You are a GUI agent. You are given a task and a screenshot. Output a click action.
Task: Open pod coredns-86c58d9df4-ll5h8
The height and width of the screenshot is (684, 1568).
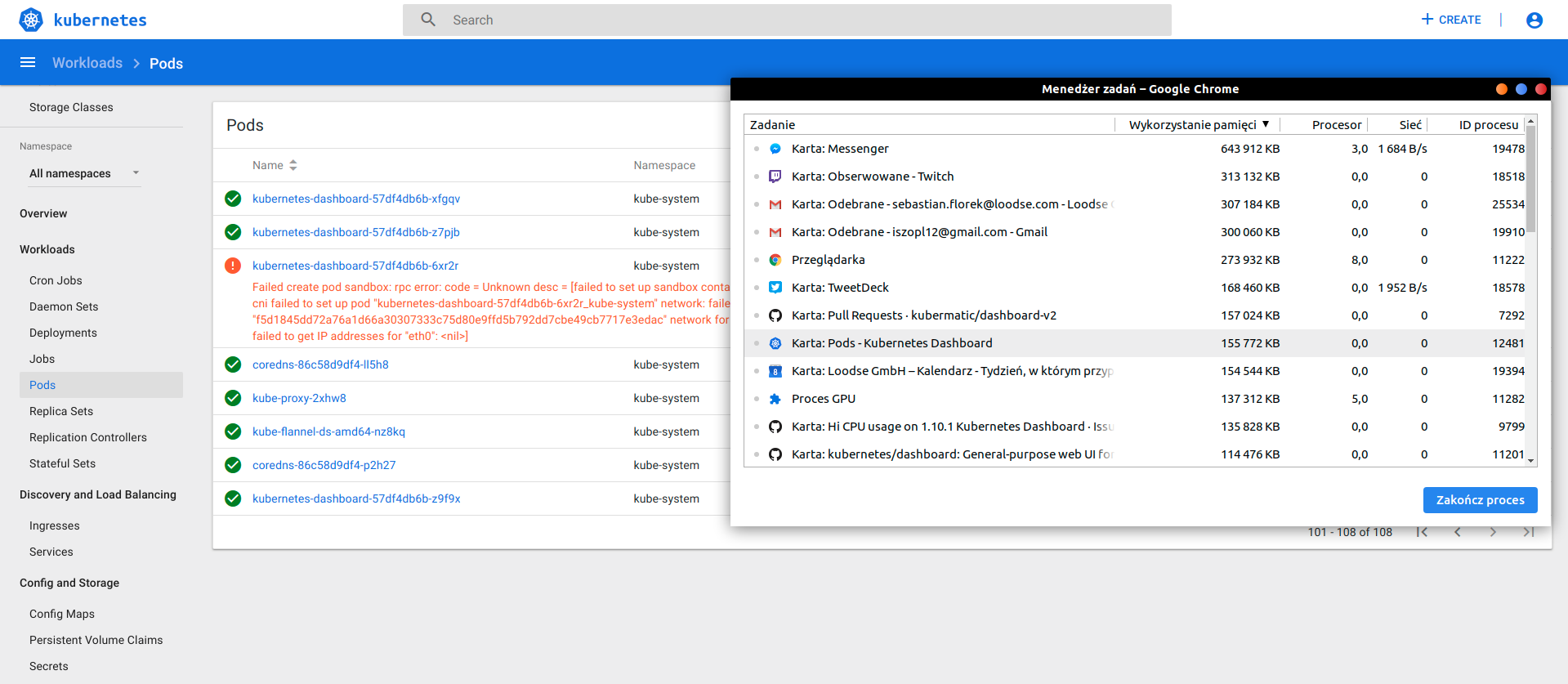[x=320, y=364]
